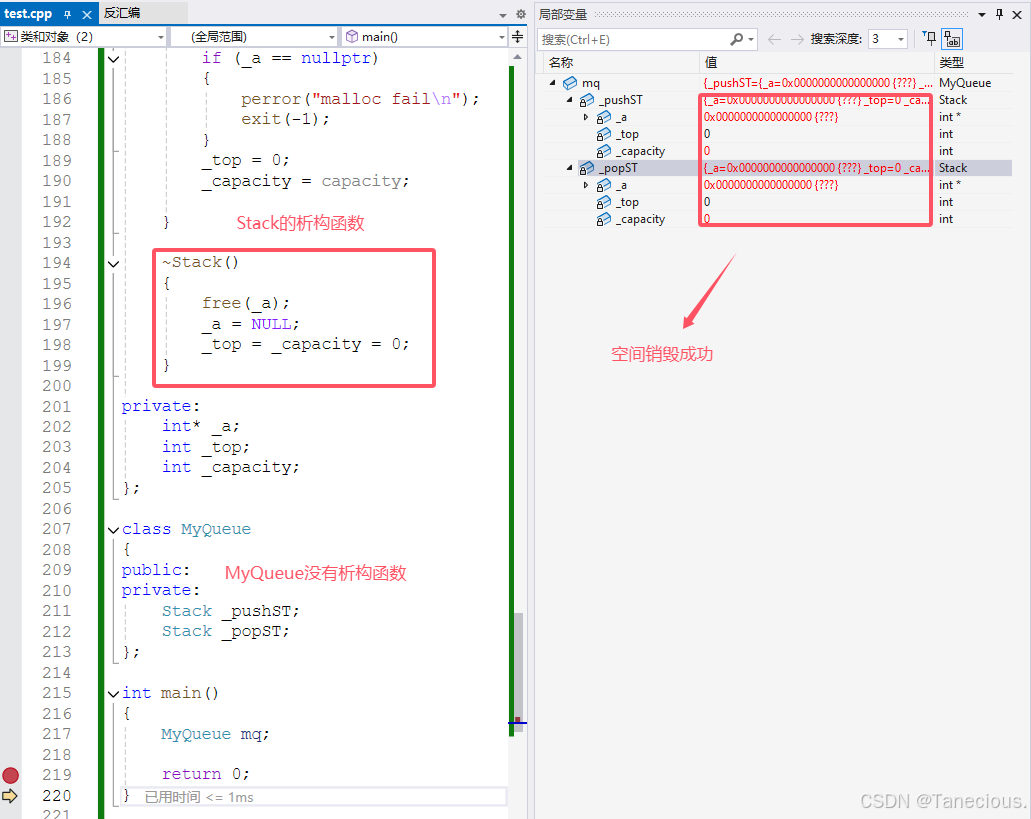Viewport: 1031px width, 819px height.
Task: Click the _pushST field icon
Action: (587, 101)
